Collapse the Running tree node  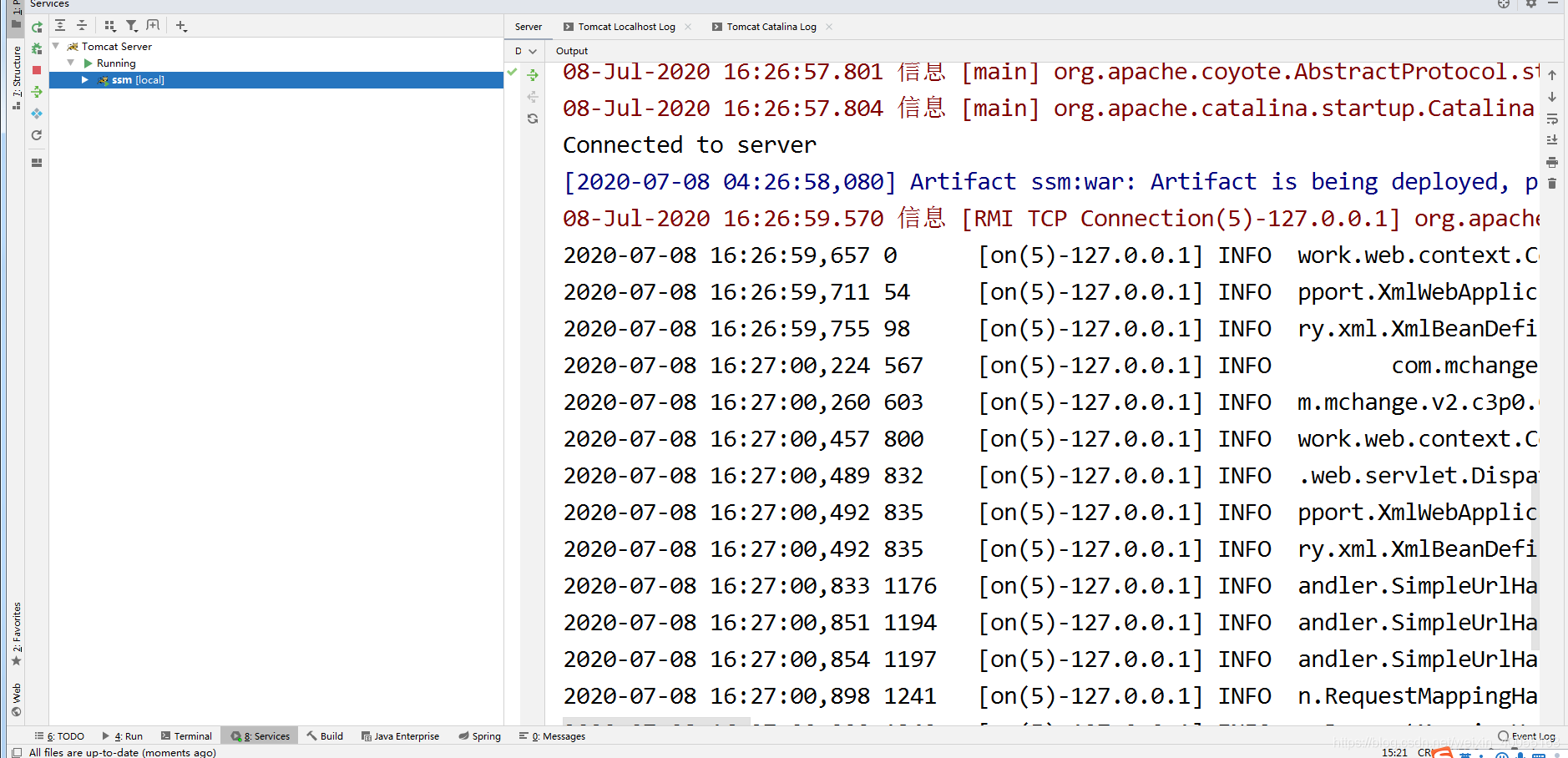pos(71,63)
